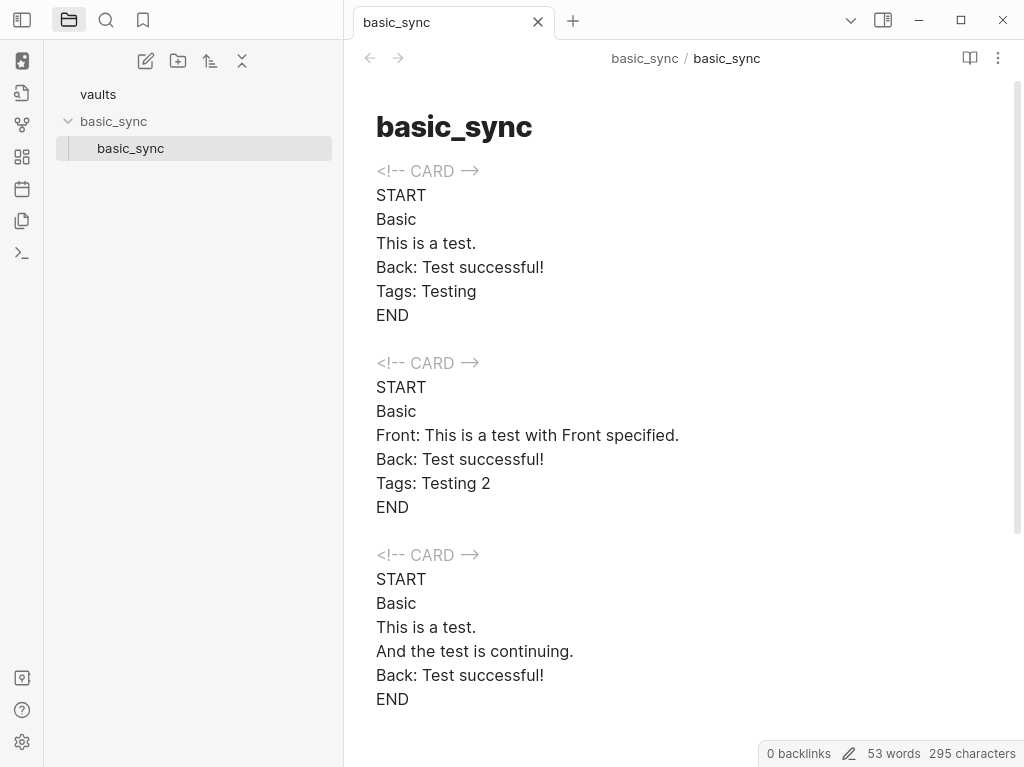Toggle the right sidebar
Image resolution: width=1024 pixels, height=767 pixels.
tap(883, 20)
